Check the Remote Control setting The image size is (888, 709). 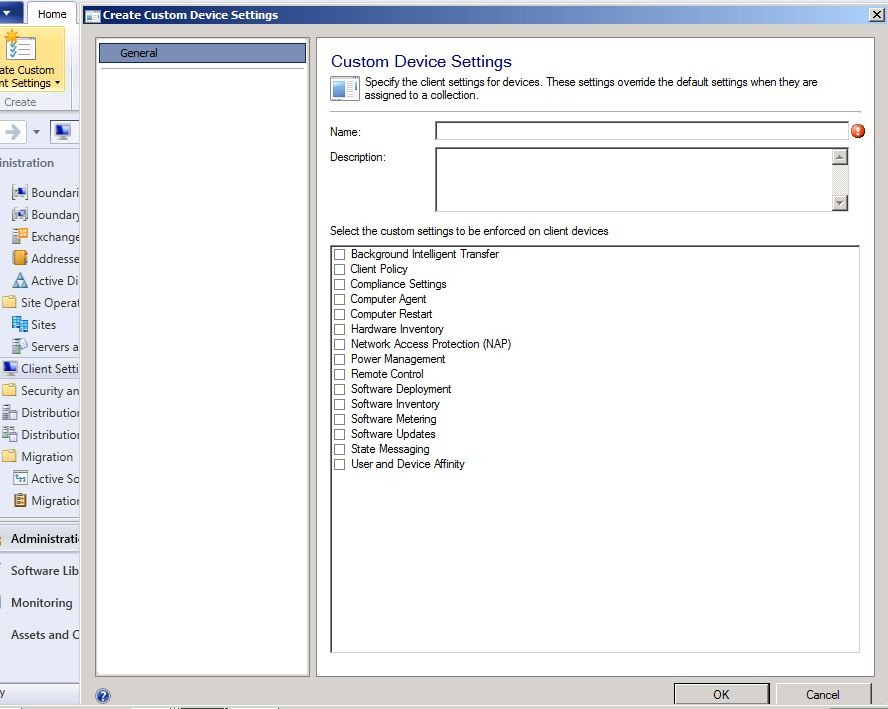tap(339, 374)
